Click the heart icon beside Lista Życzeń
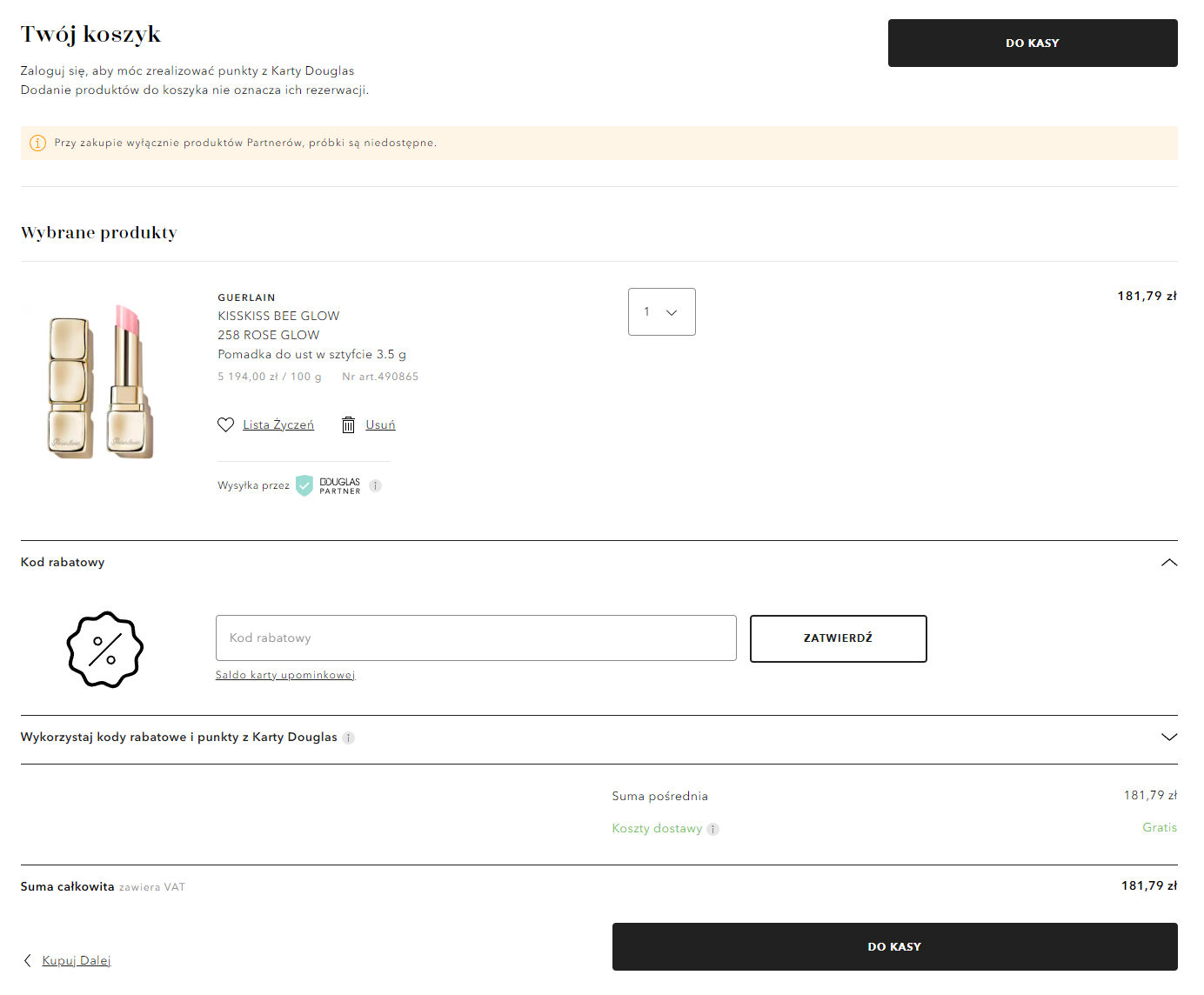The image size is (1204, 995). click(225, 424)
